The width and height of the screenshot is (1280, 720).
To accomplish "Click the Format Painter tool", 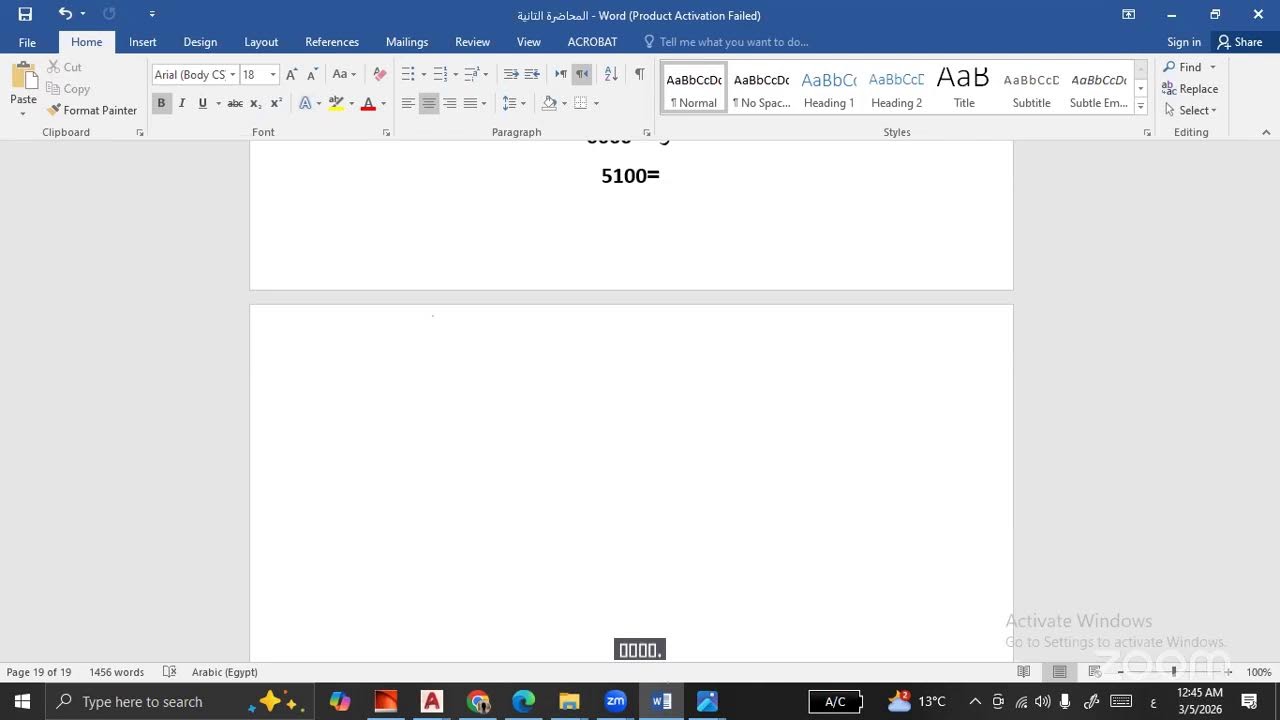I will [92, 110].
